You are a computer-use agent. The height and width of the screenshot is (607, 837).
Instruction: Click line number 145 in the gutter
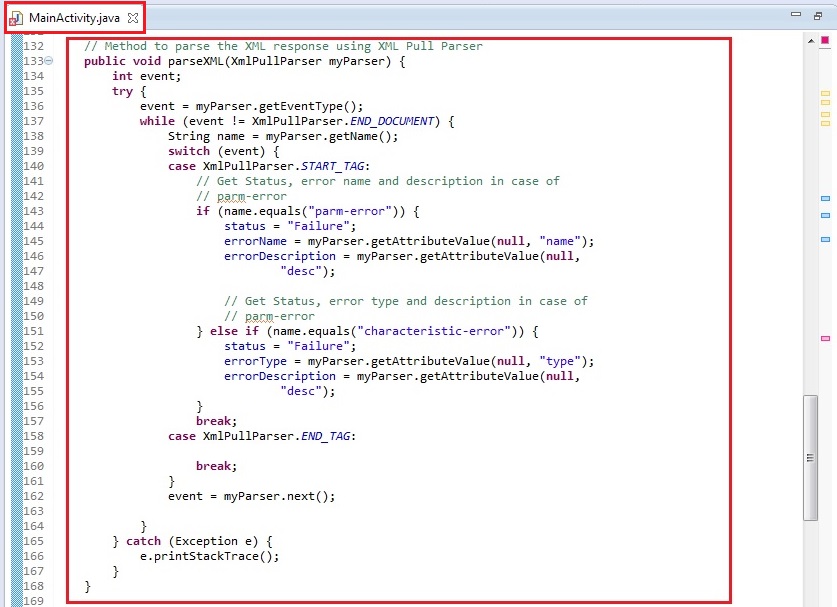(33, 226)
